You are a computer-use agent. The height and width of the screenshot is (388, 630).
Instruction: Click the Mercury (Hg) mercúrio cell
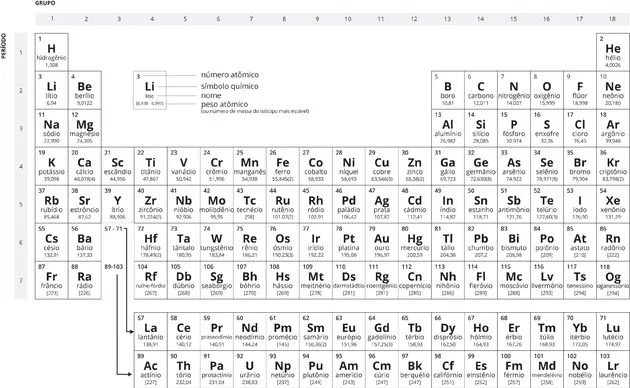click(x=415, y=243)
